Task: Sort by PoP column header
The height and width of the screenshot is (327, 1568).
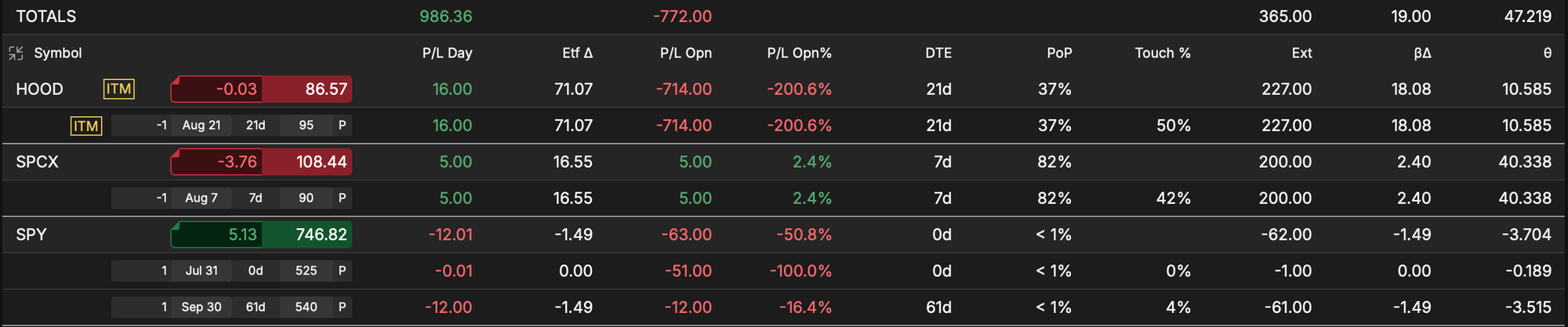Action: [1059, 53]
